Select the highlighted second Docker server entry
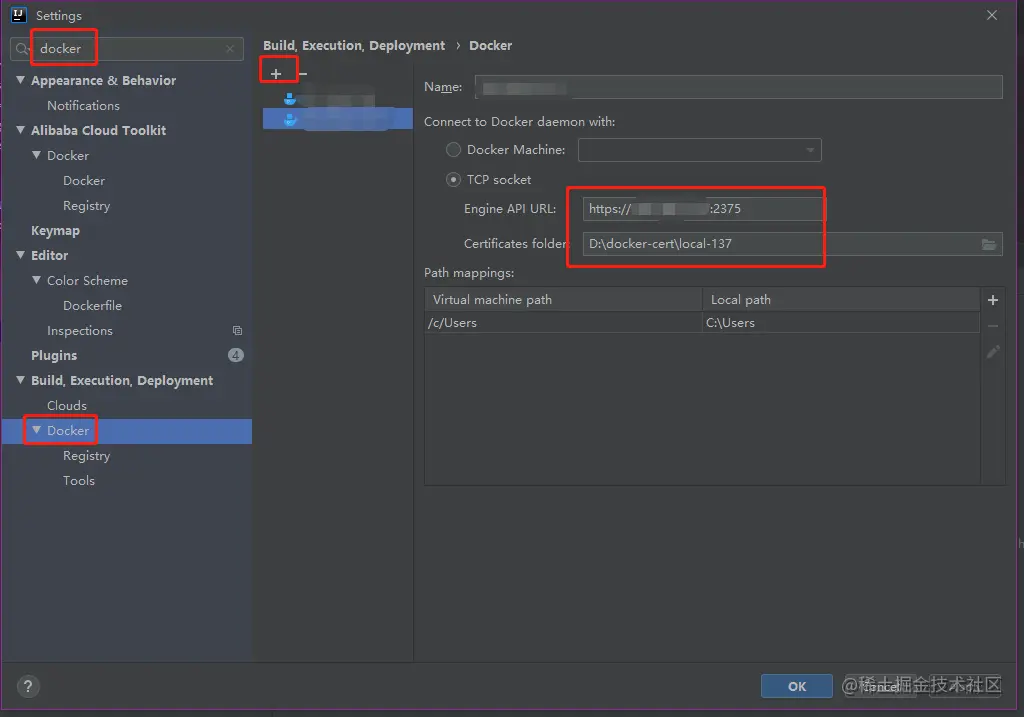This screenshot has height=717, width=1024. pyautogui.click(x=338, y=120)
